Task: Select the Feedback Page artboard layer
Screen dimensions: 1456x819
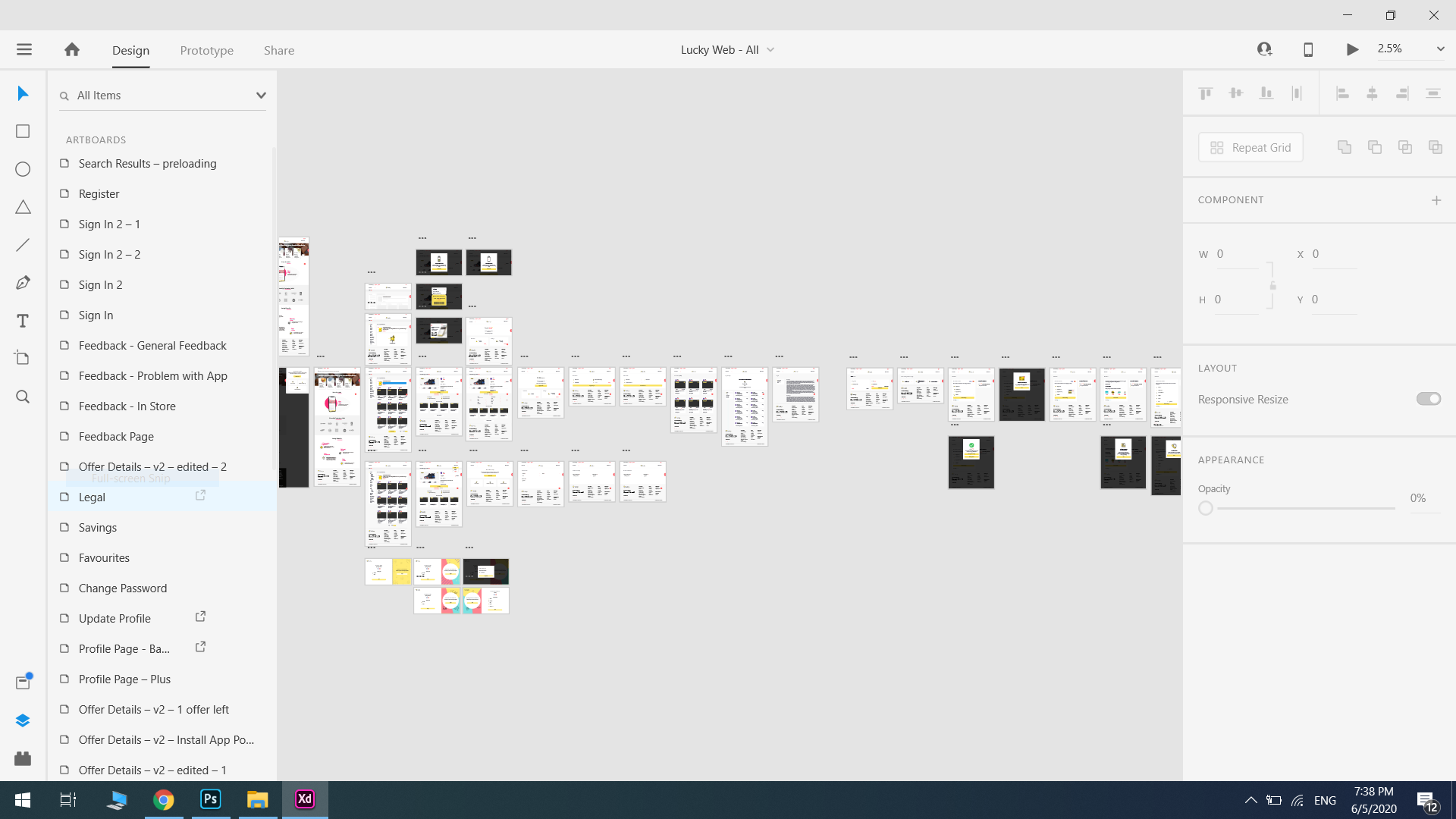Action: [116, 436]
